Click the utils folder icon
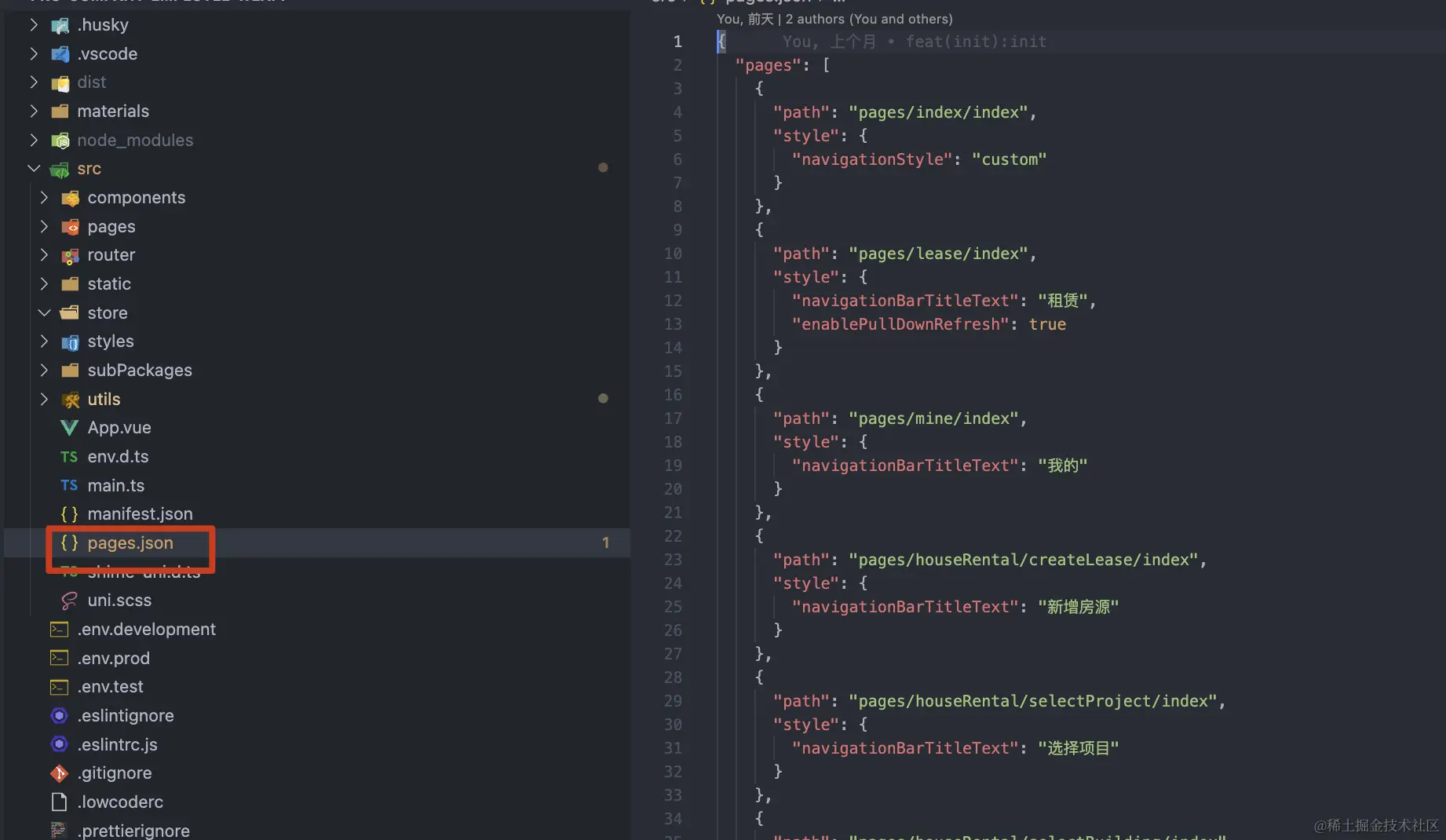Image resolution: width=1446 pixels, height=840 pixels. click(x=70, y=400)
